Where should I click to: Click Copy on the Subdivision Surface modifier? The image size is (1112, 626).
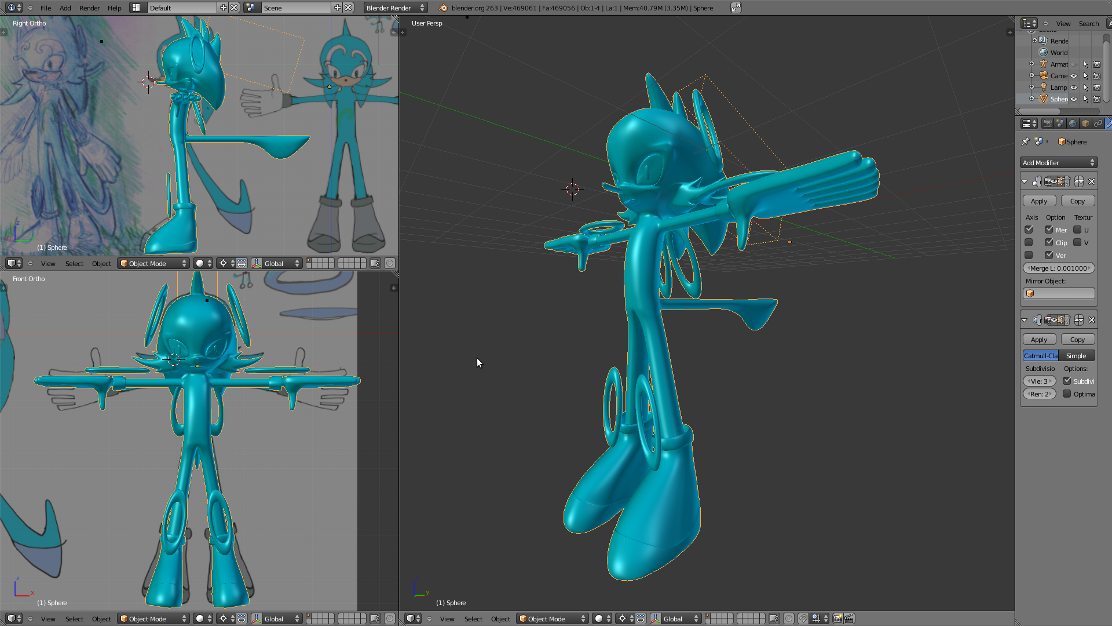coord(1076,340)
